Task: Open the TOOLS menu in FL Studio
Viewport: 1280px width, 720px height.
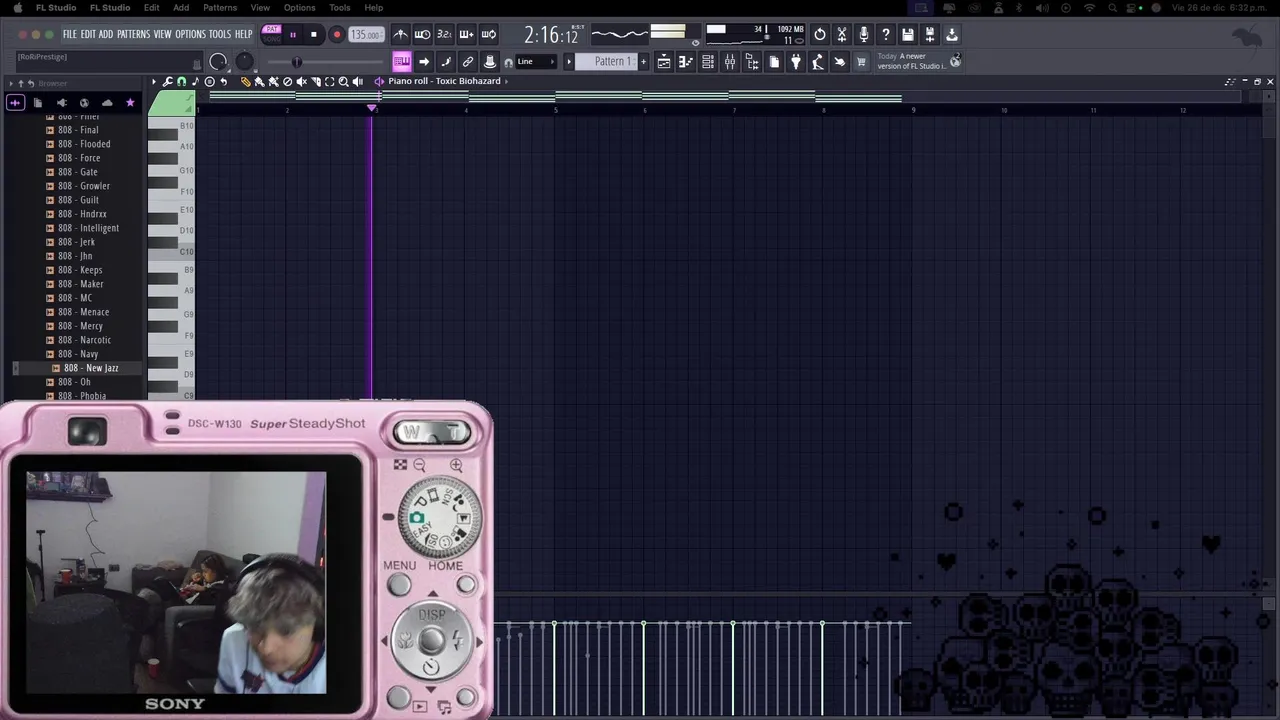Action: point(220,34)
